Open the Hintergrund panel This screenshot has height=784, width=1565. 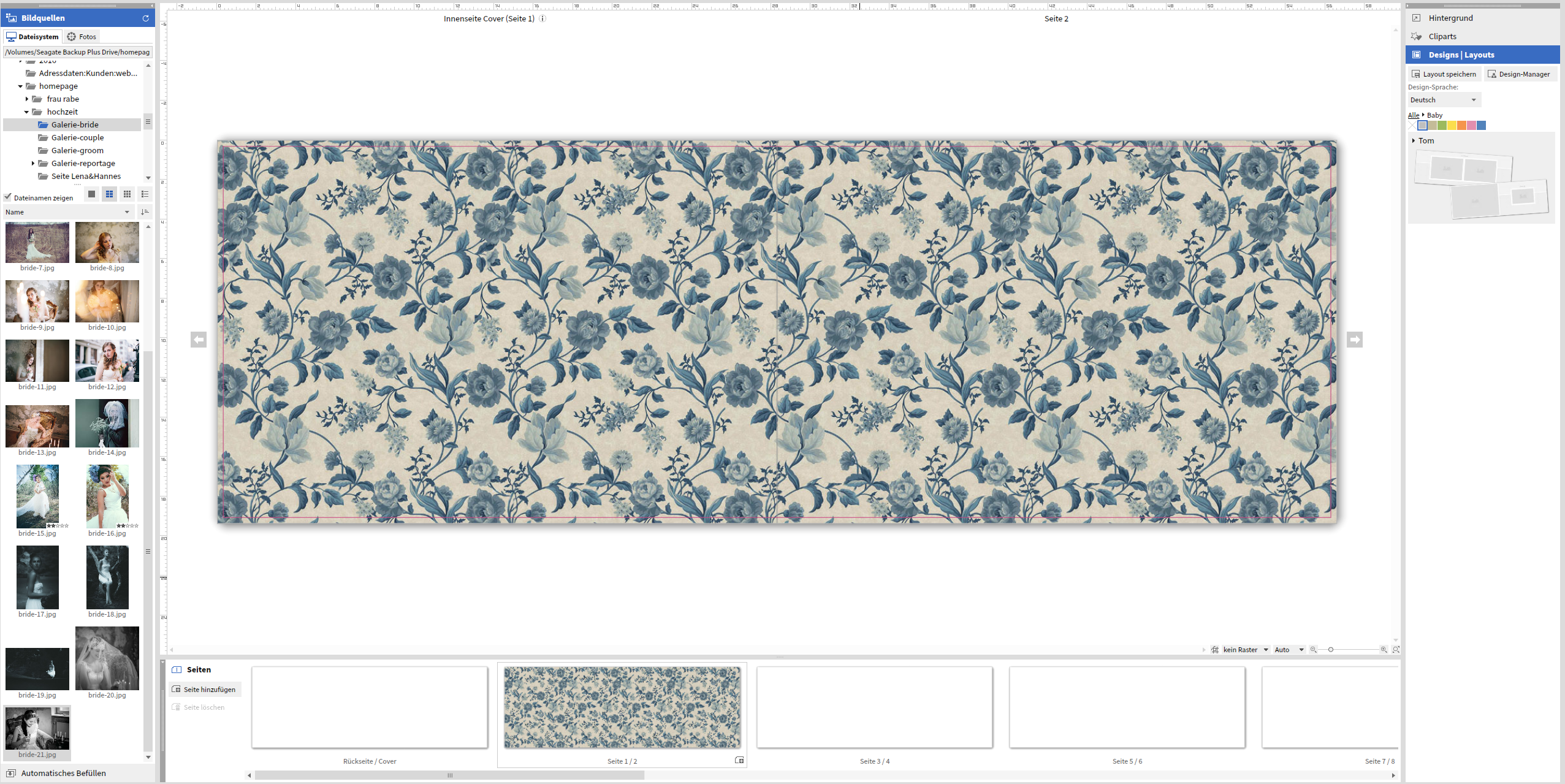pos(1450,18)
